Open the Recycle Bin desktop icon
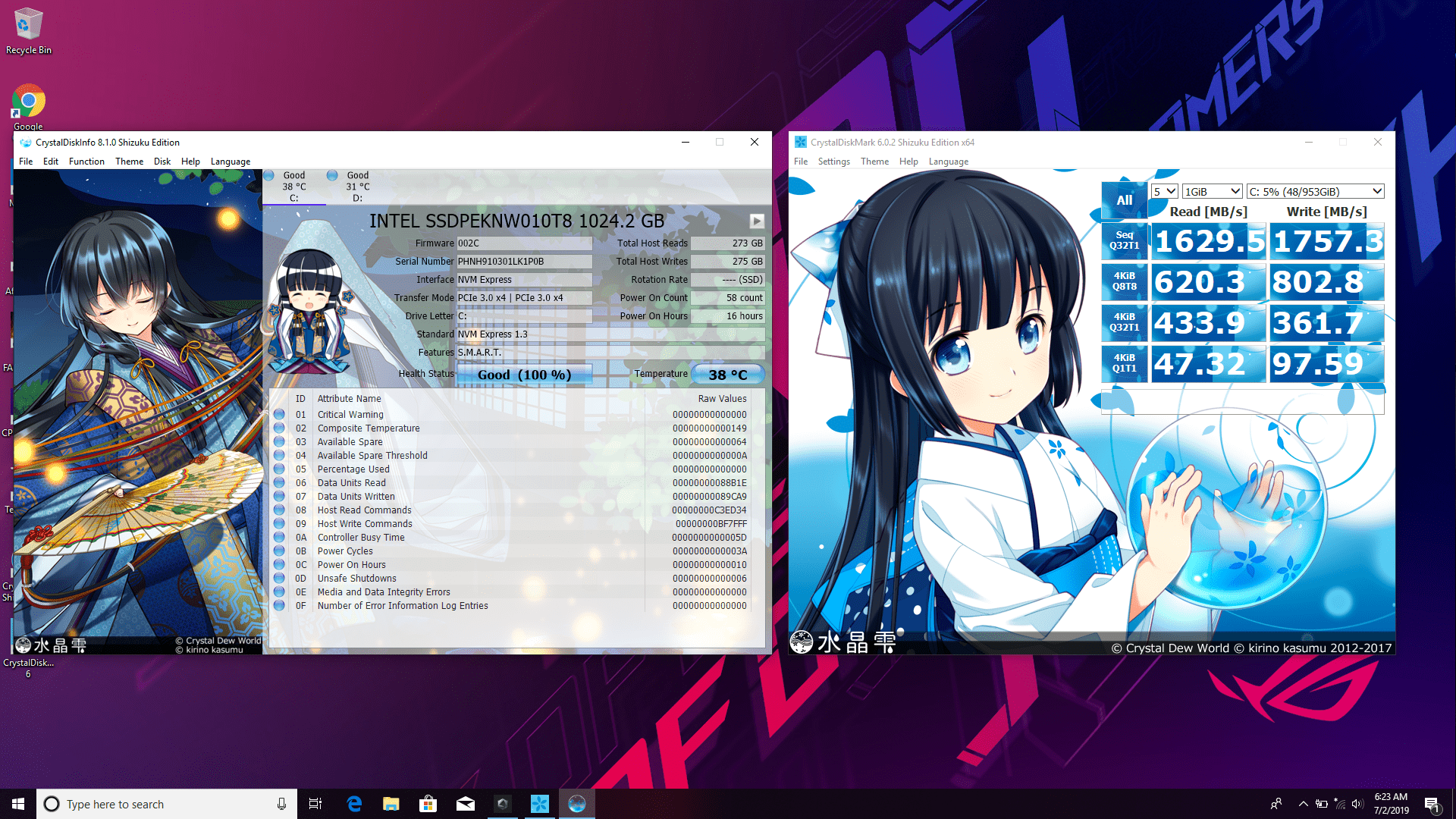 coord(29,32)
